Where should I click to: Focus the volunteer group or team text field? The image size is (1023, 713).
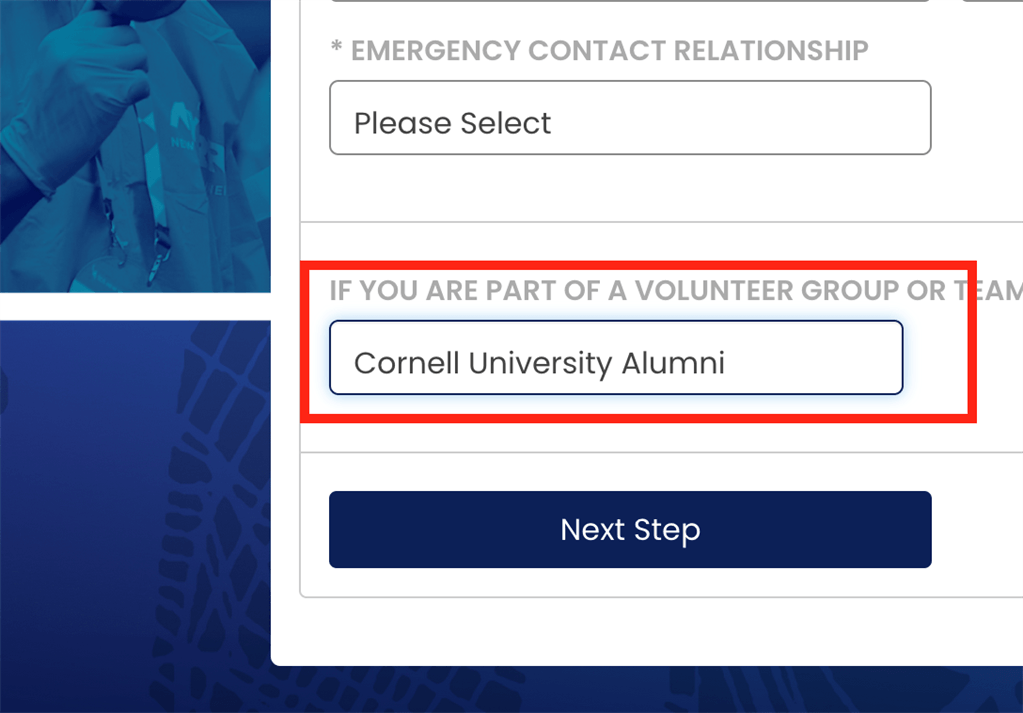point(616,357)
